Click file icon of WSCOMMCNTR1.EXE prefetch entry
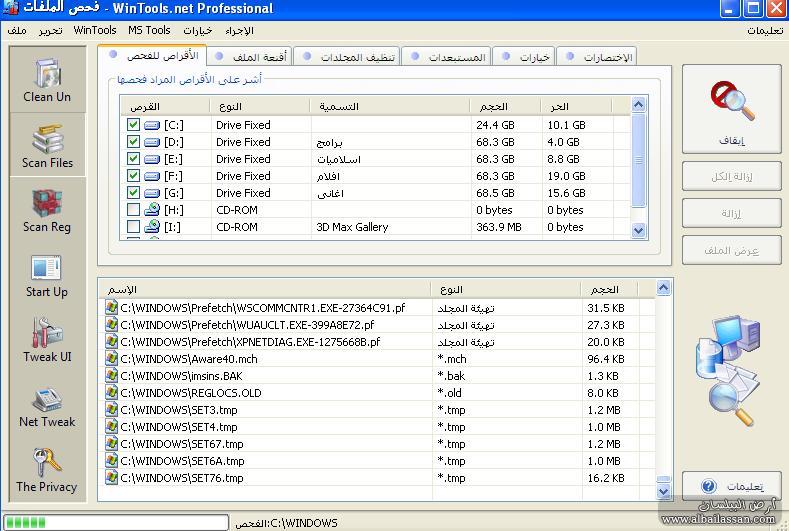 tap(111, 308)
